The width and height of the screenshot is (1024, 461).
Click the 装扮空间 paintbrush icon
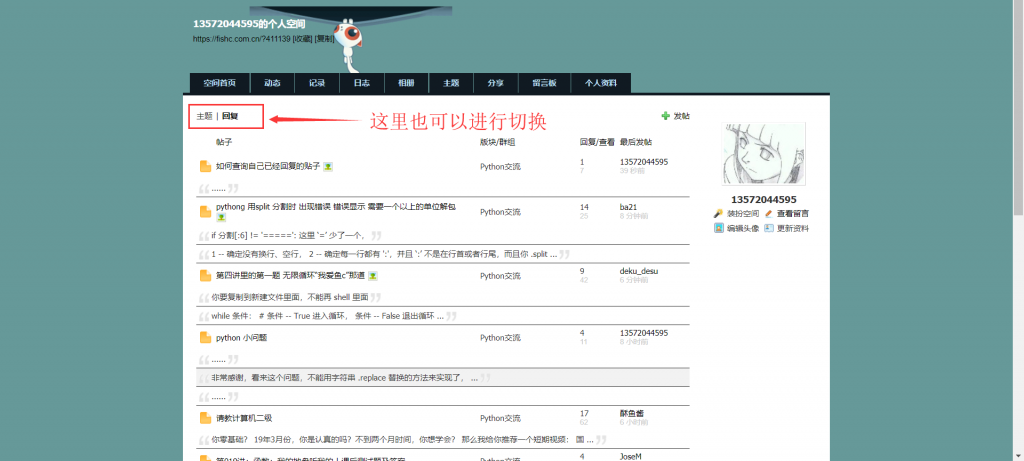click(718, 214)
